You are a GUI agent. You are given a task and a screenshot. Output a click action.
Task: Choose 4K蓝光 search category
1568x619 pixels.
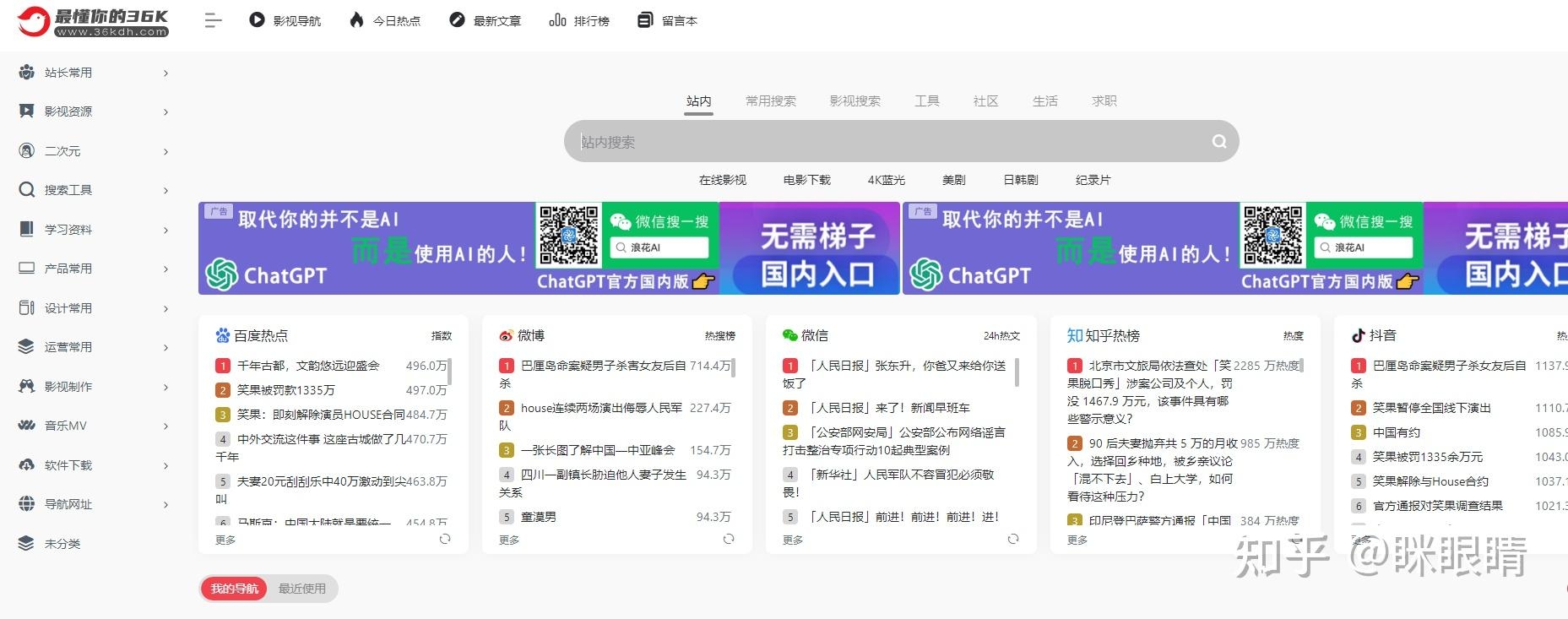[x=887, y=180]
